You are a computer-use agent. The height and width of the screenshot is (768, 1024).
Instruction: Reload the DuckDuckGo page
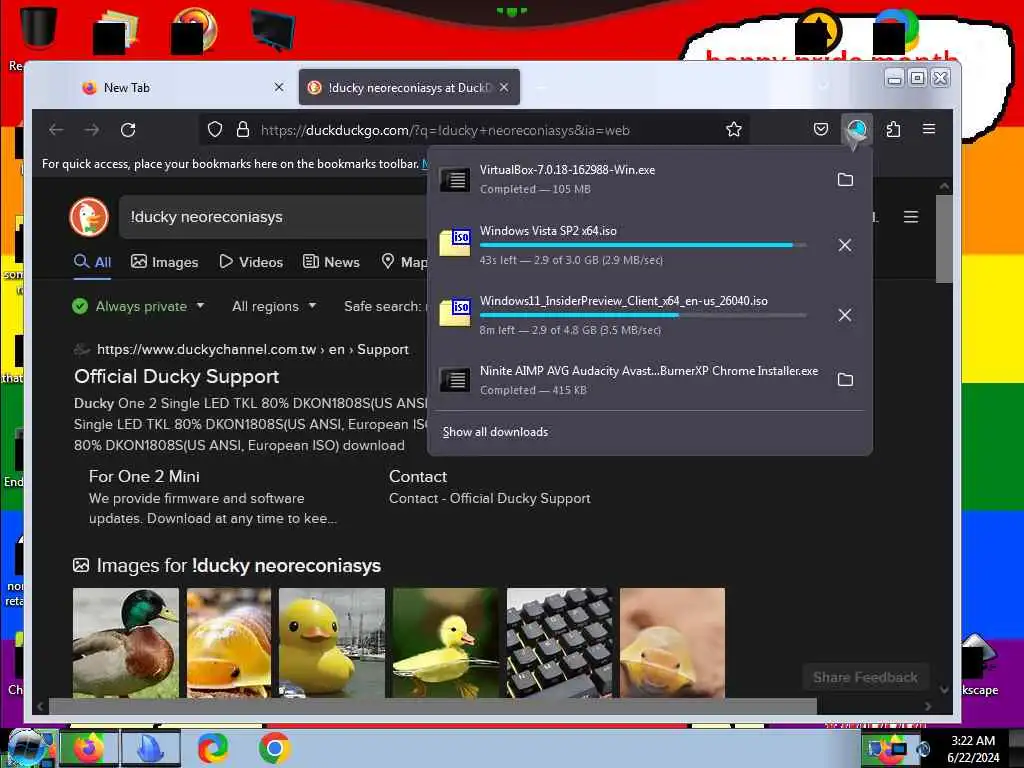coord(128,129)
